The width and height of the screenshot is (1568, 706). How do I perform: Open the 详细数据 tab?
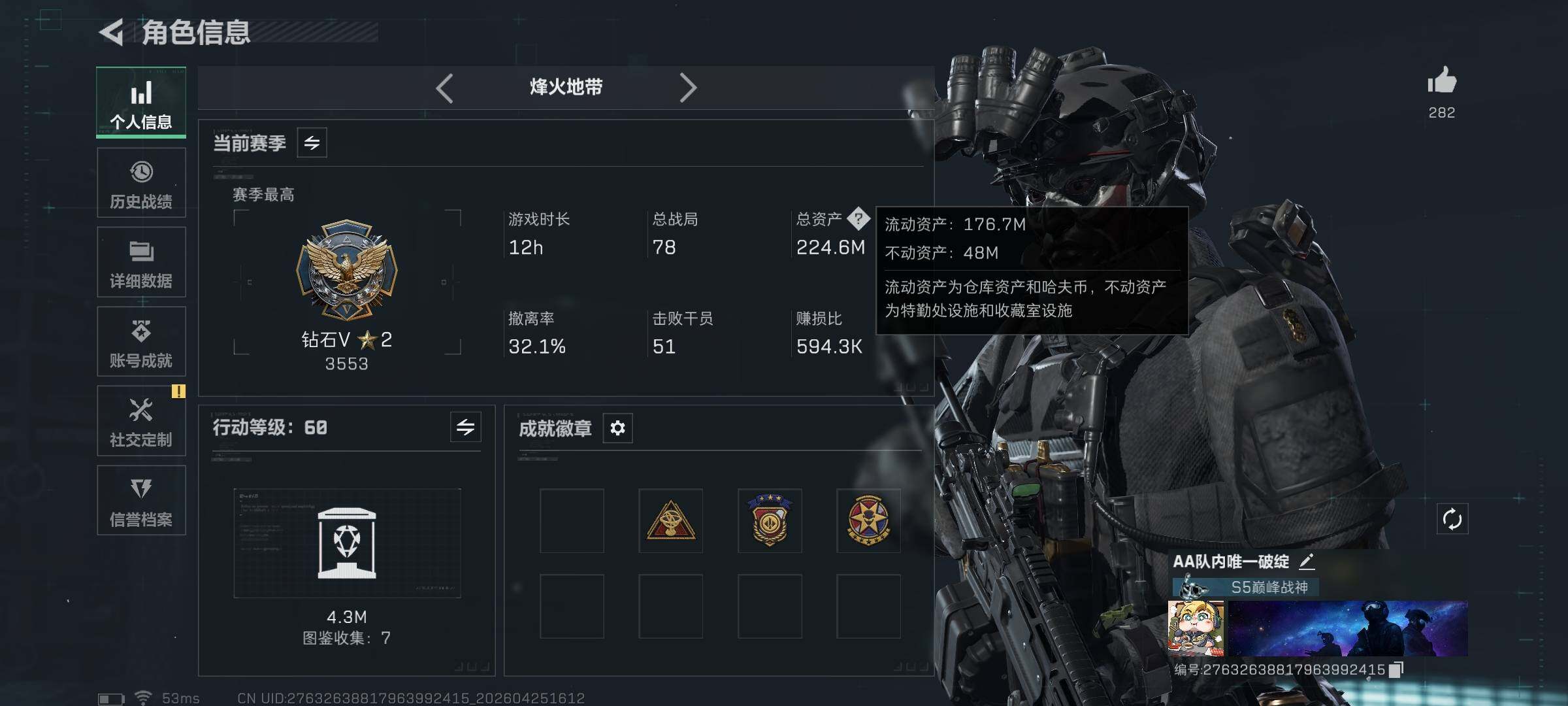141,262
